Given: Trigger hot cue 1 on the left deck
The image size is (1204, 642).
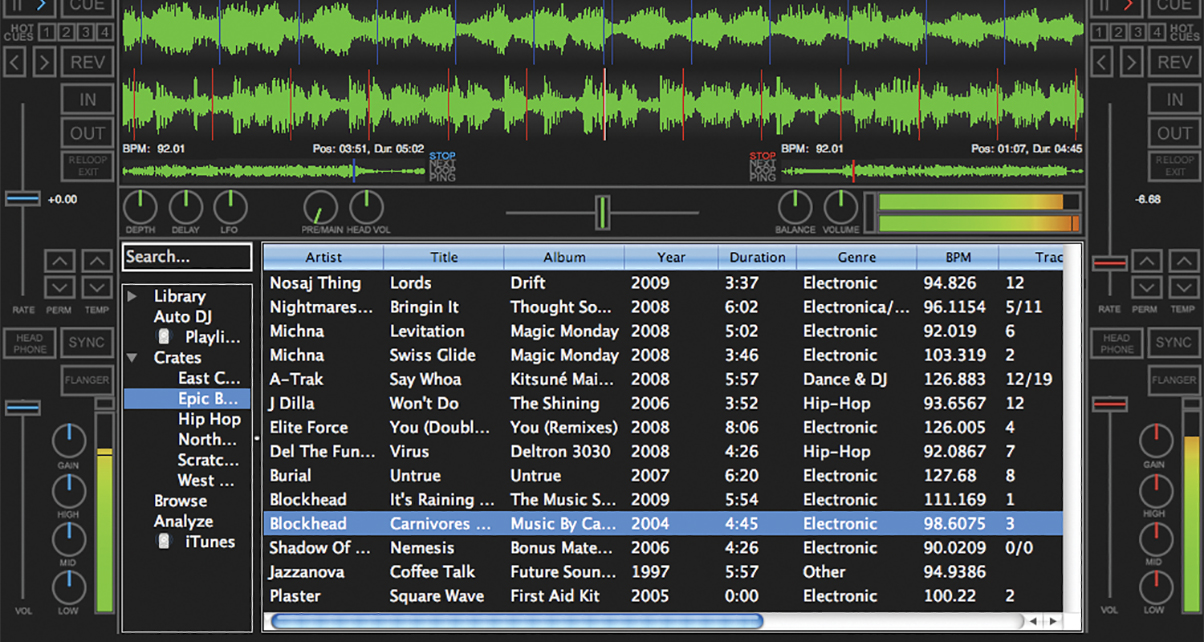Looking at the screenshot, I should tap(46, 32).
